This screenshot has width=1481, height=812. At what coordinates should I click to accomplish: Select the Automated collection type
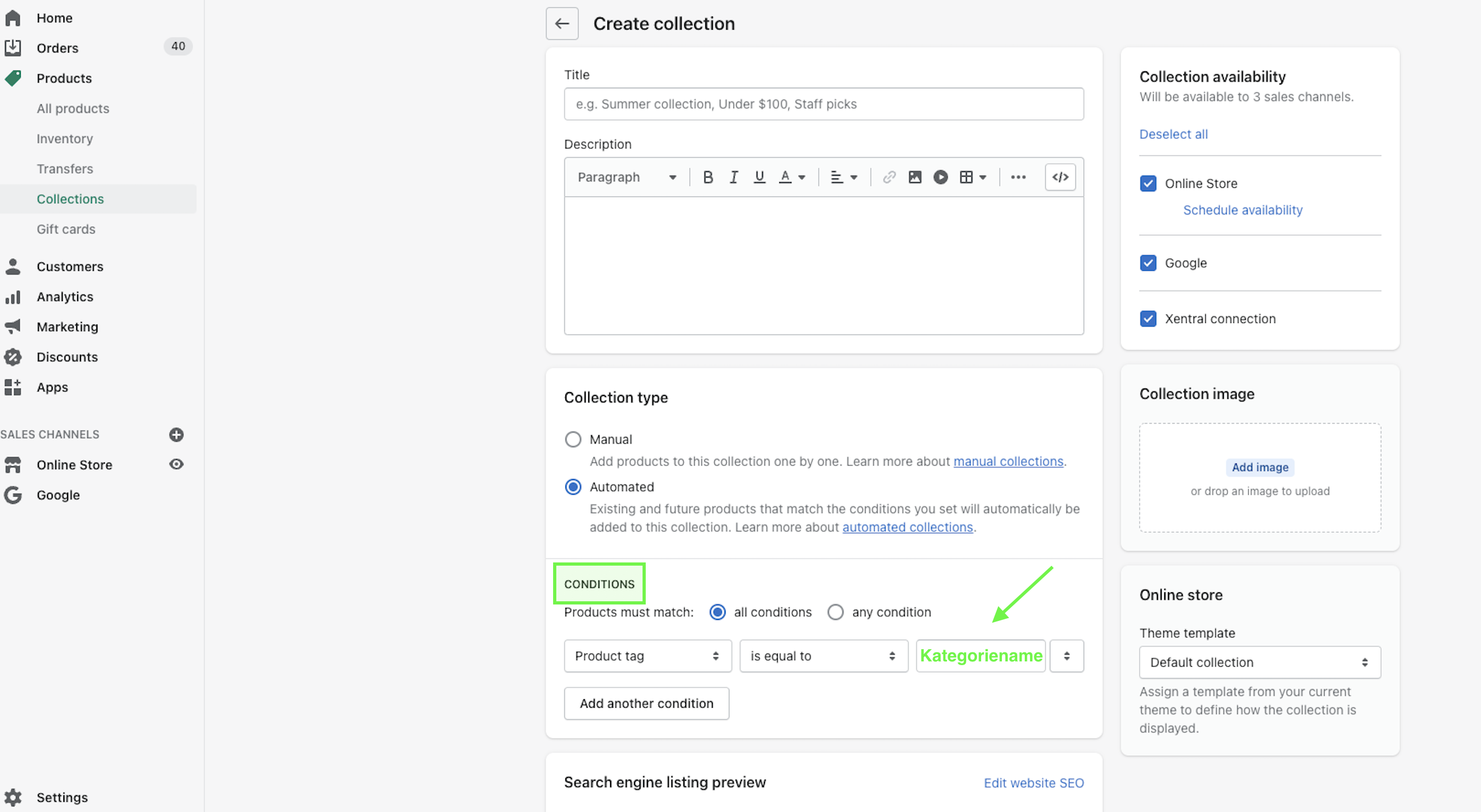[x=573, y=487]
